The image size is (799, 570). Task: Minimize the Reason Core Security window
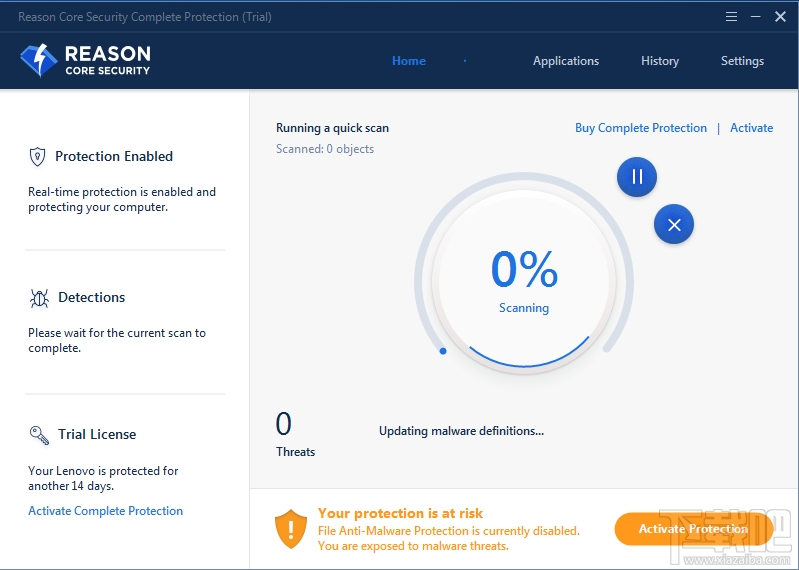[x=756, y=17]
